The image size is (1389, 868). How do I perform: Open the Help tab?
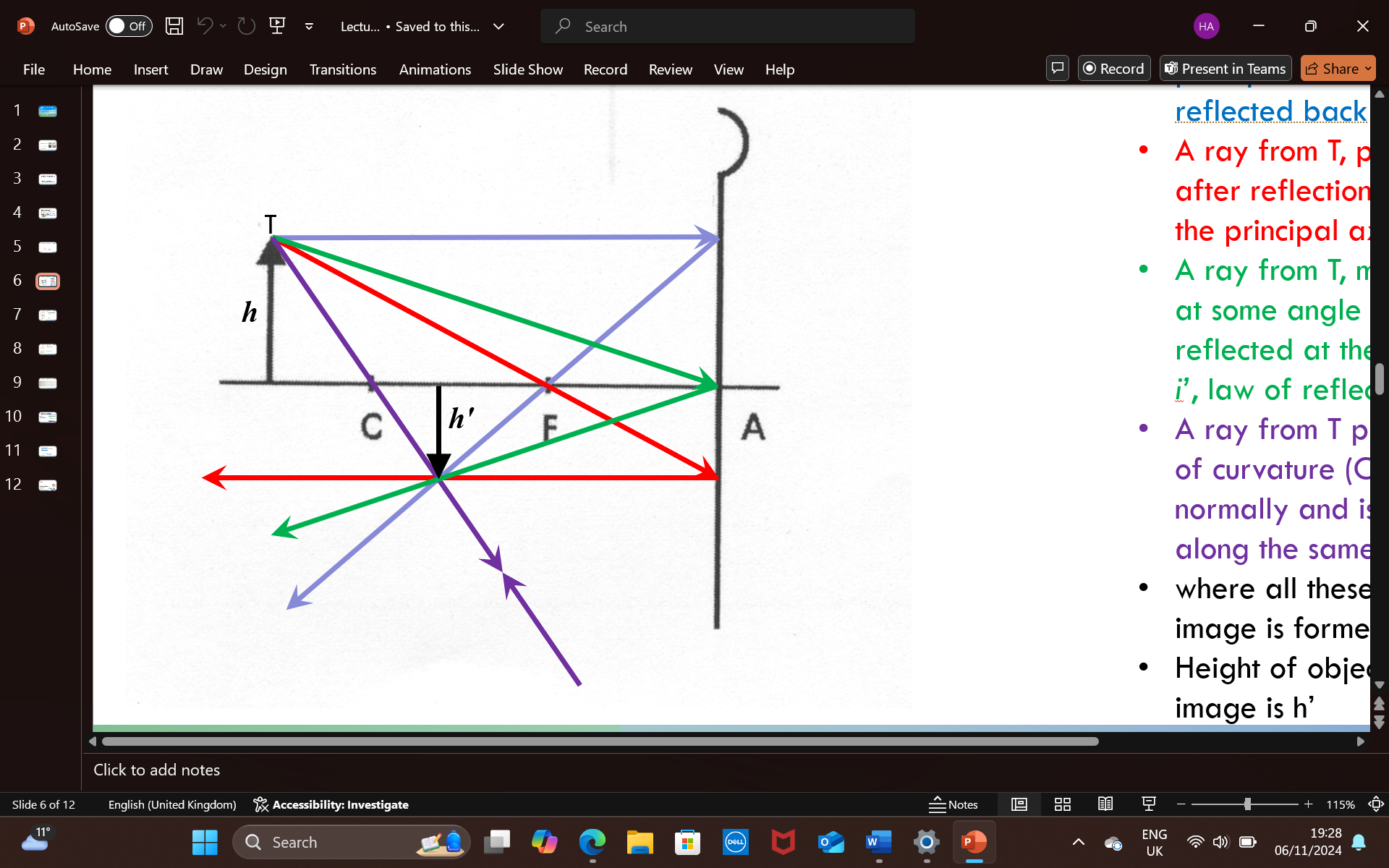point(780,69)
